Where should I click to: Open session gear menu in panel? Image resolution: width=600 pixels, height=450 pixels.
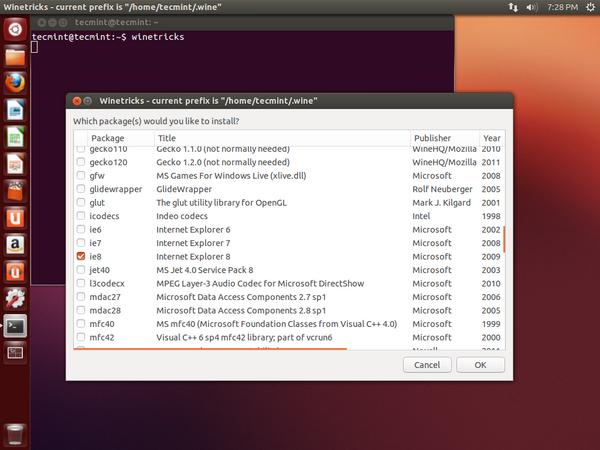click(x=590, y=7)
